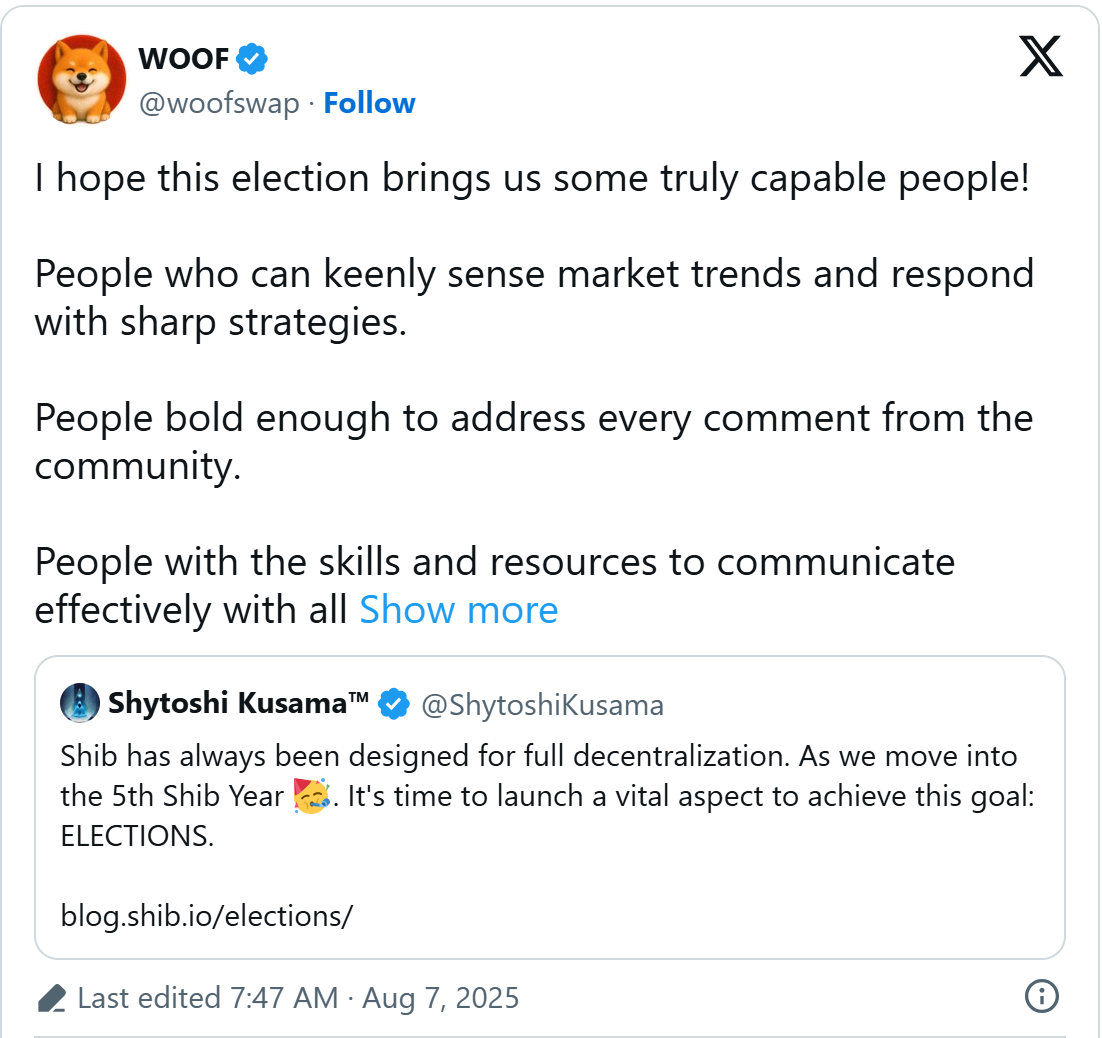1102x1038 pixels.
Task: Click WOOF's blue verified badge
Action: [252, 59]
